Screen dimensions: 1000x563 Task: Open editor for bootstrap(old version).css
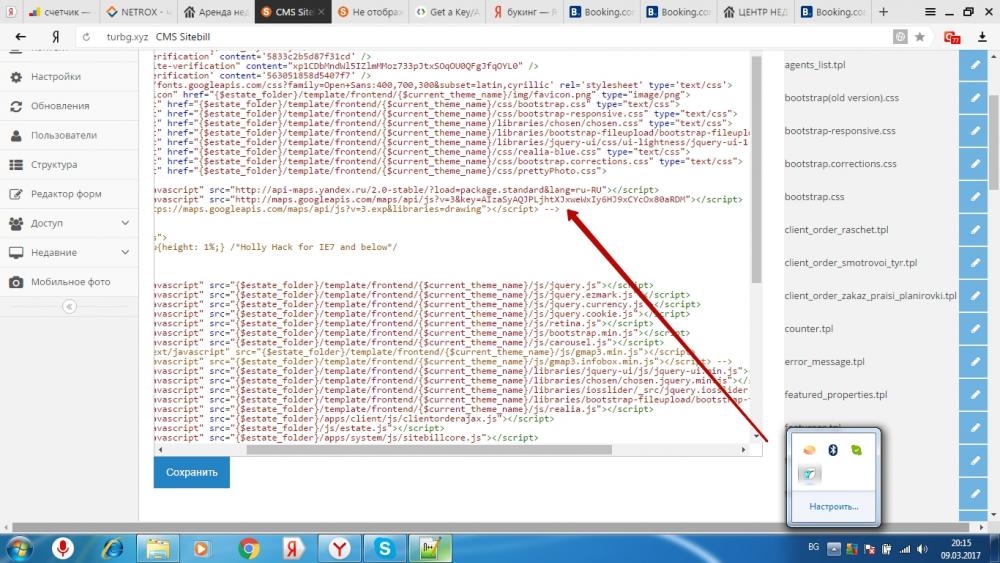[973, 98]
